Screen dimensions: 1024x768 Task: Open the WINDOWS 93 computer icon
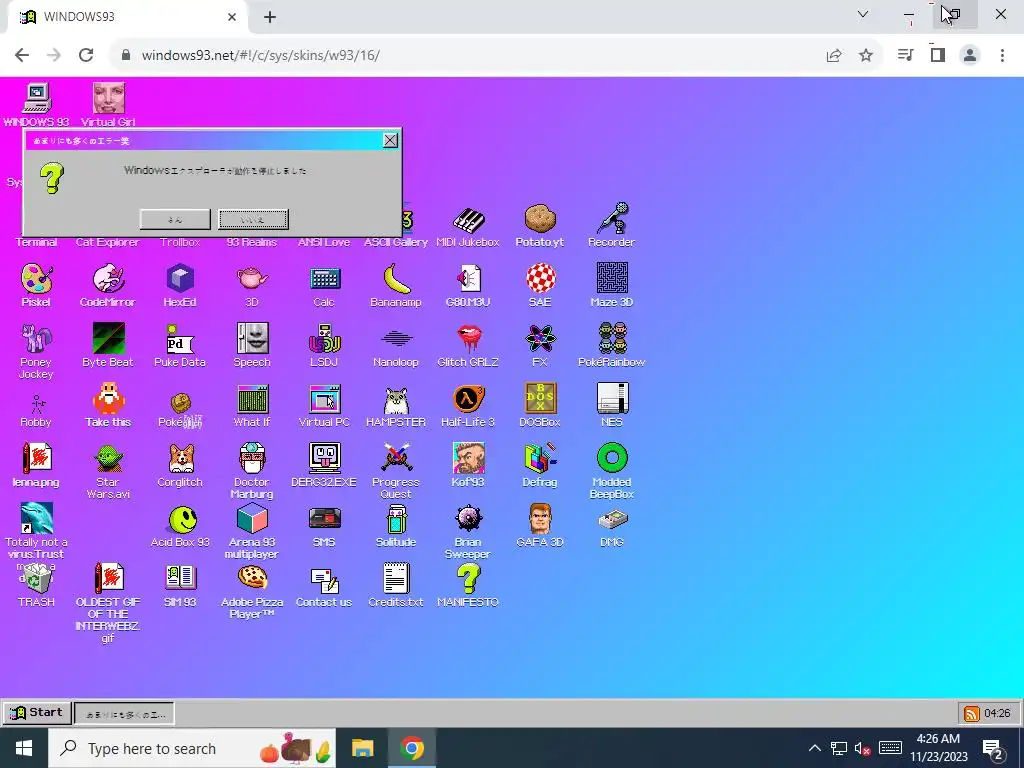[37, 99]
